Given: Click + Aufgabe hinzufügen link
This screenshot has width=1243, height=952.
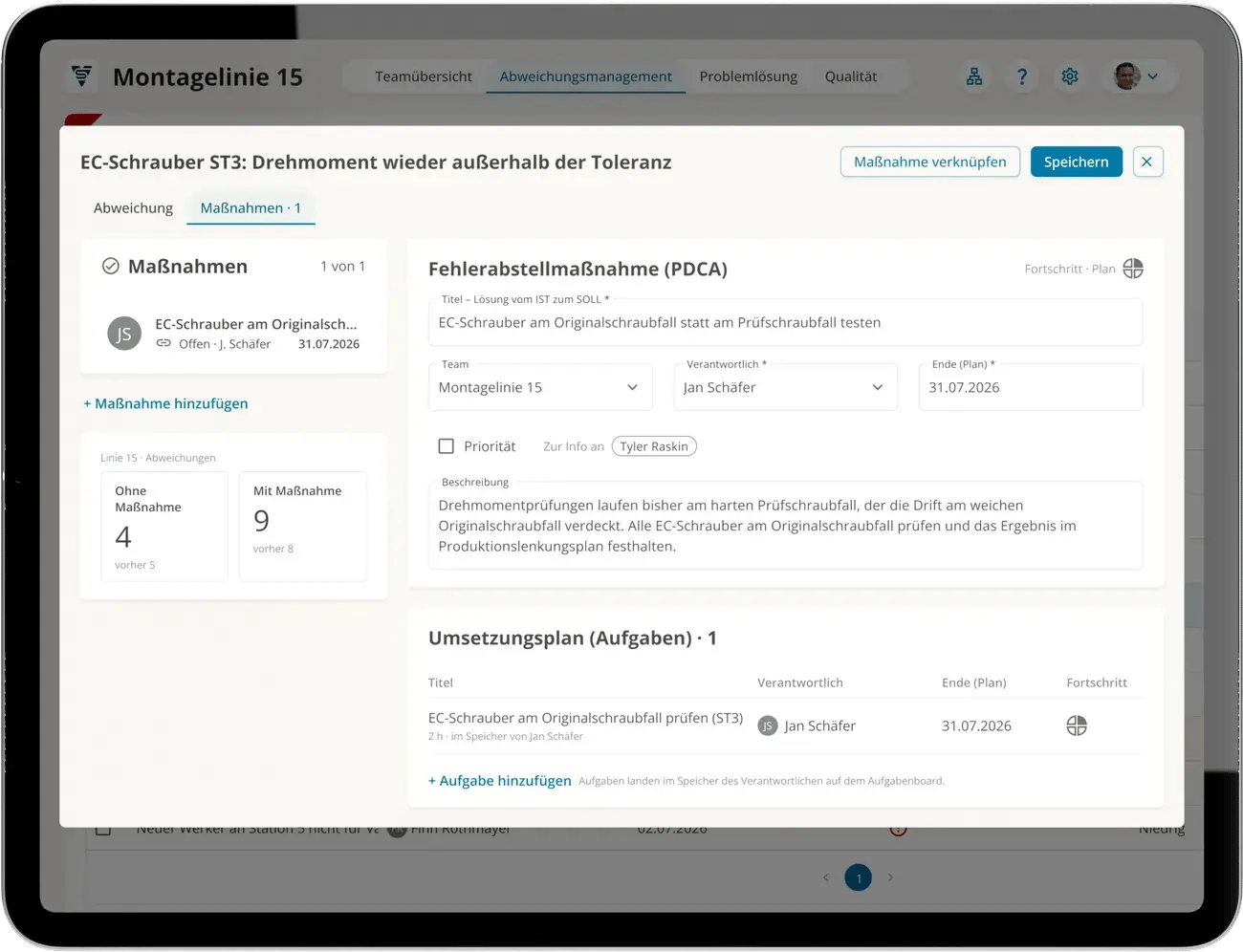Looking at the screenshot, I should (500, 781).
